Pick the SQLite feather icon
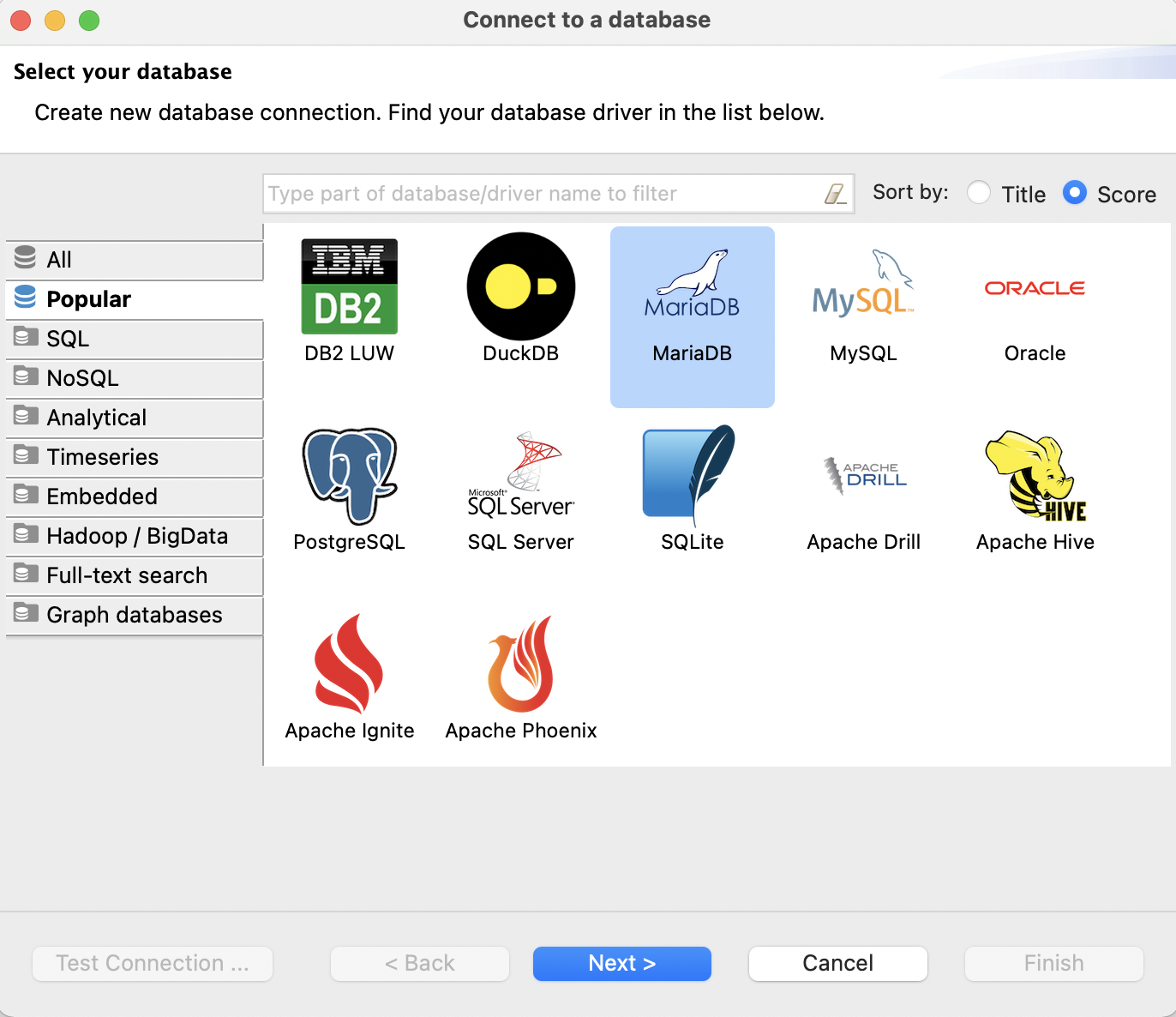 [690, 475]
